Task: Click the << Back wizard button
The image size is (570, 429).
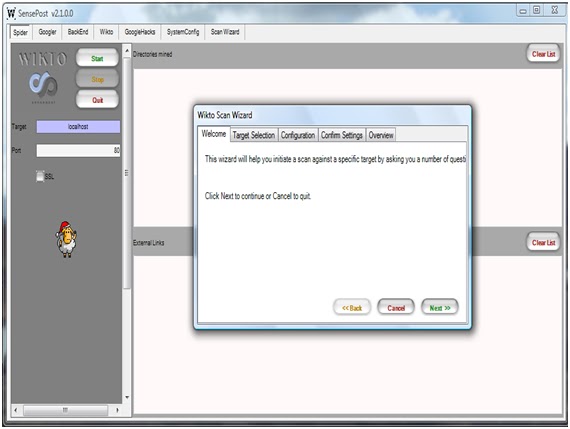Action: [x=352, y=308]
